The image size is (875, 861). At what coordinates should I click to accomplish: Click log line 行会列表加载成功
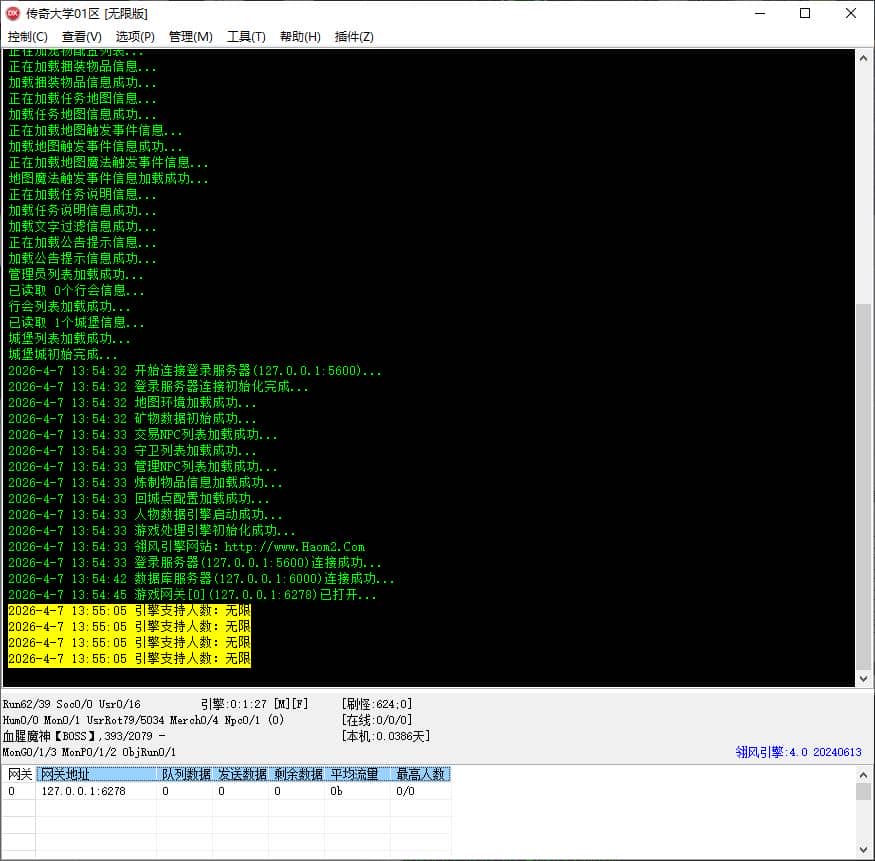click(69, 306)
